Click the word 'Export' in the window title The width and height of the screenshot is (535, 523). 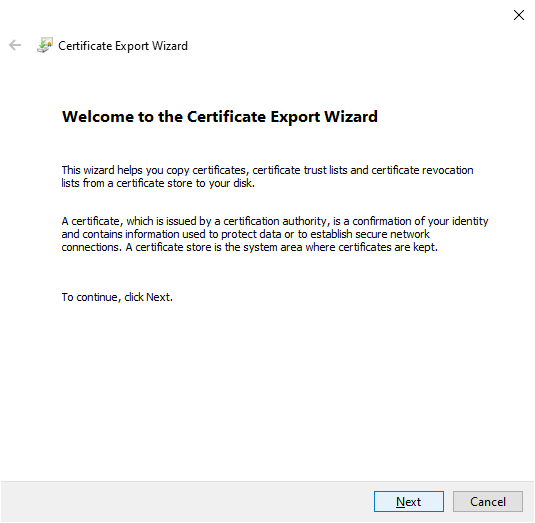[132, 46]
